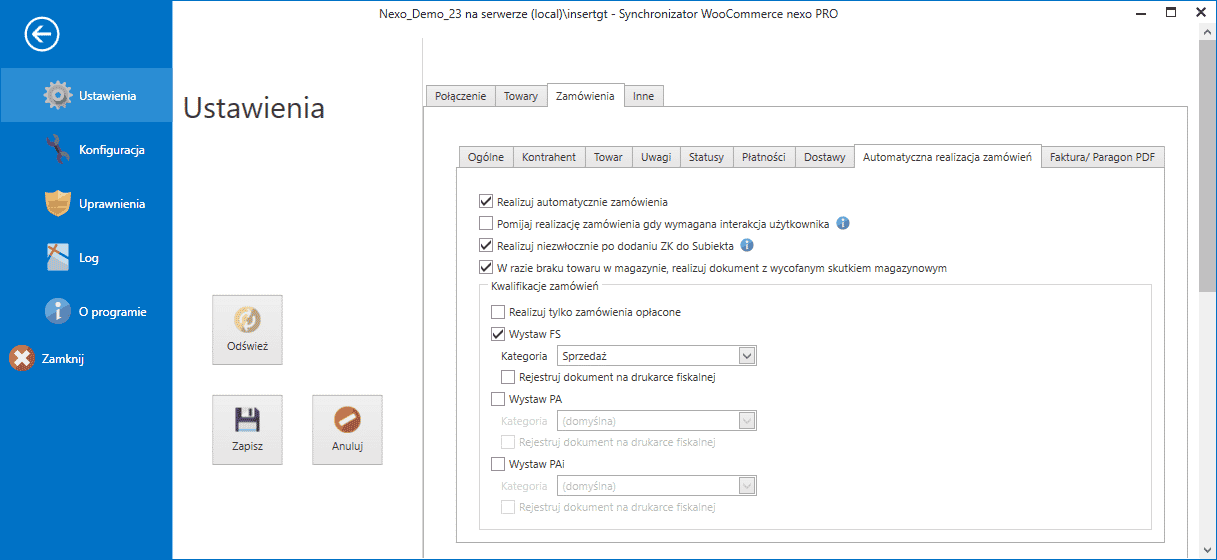Switch to the Połączenie tab

(461, 96)
